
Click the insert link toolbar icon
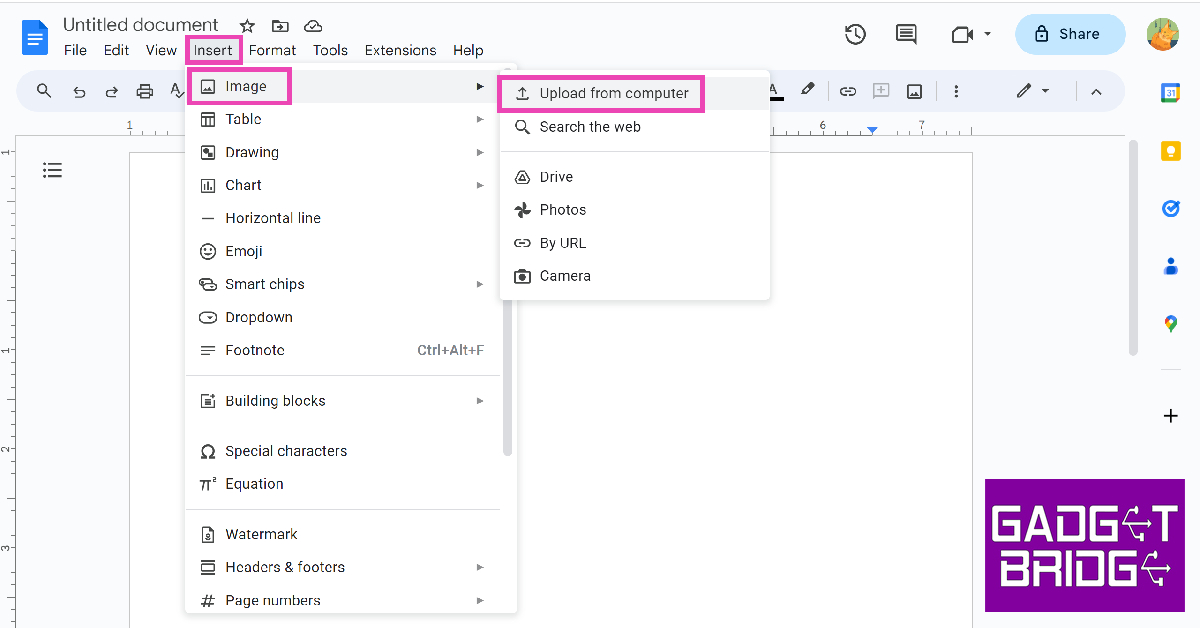click(847, 91)
